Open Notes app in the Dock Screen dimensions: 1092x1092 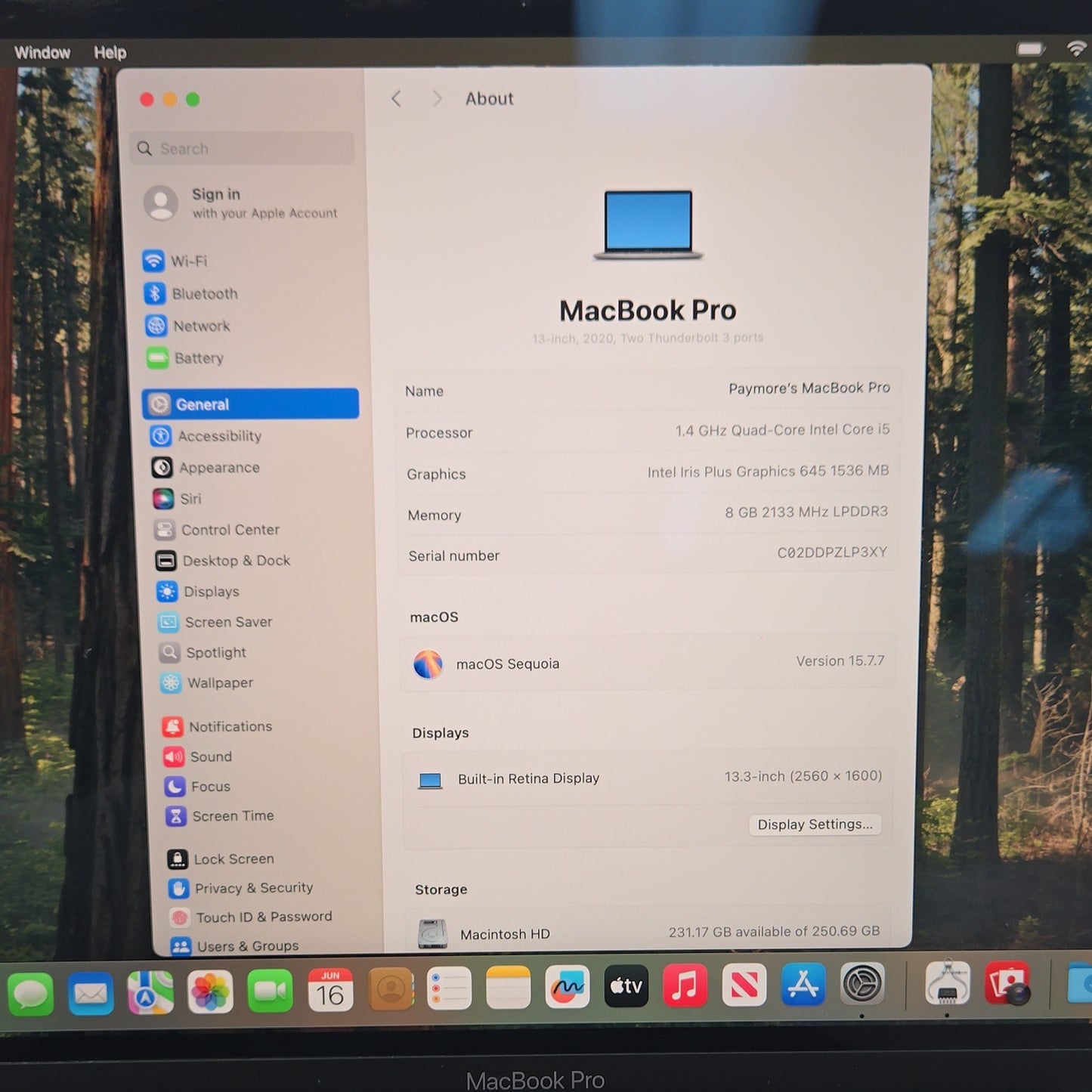point(508,988)
